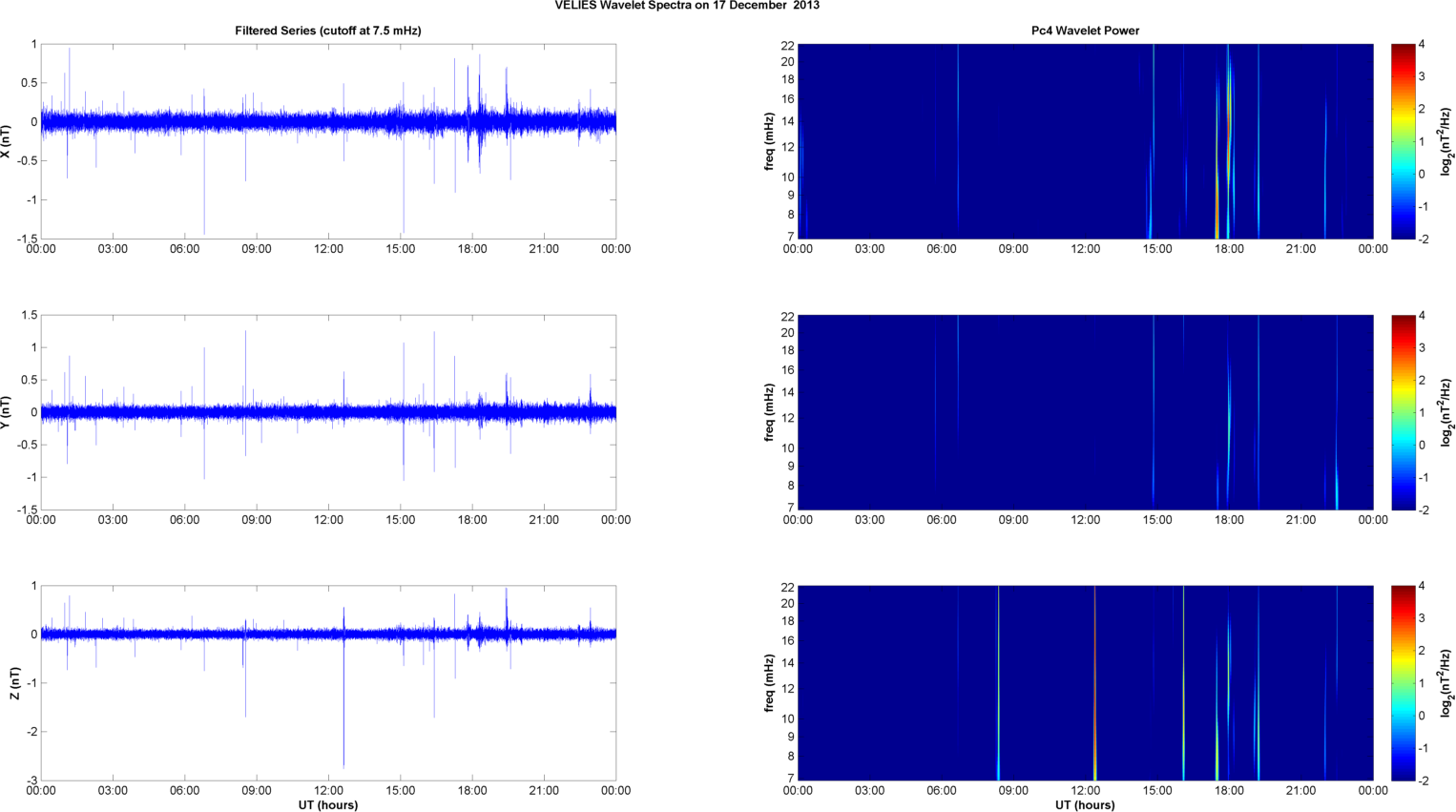Viewport: 1456px width, 812px height.
Task: Click the log2(nT²/Hz) label beside top colorbar
Action: tap(1446, 141)
